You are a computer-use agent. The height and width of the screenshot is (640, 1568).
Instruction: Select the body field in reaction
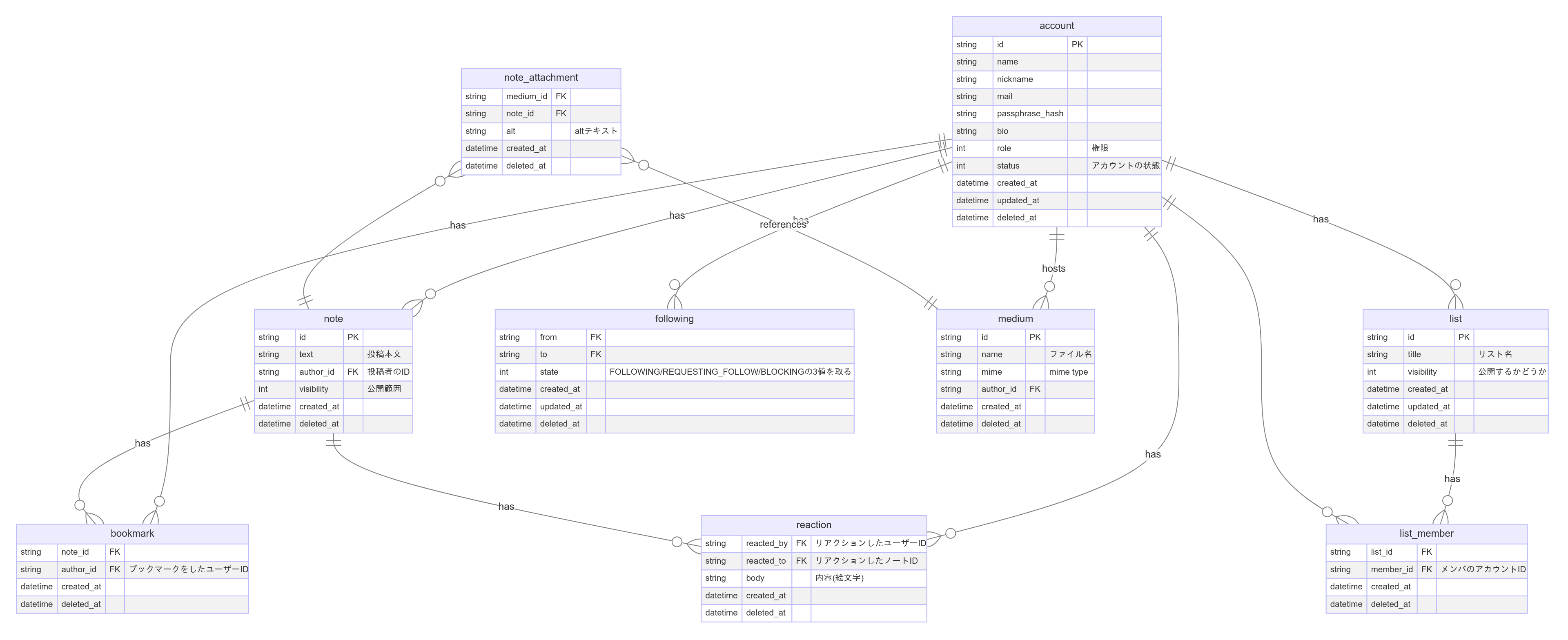[x=766, y=578]
